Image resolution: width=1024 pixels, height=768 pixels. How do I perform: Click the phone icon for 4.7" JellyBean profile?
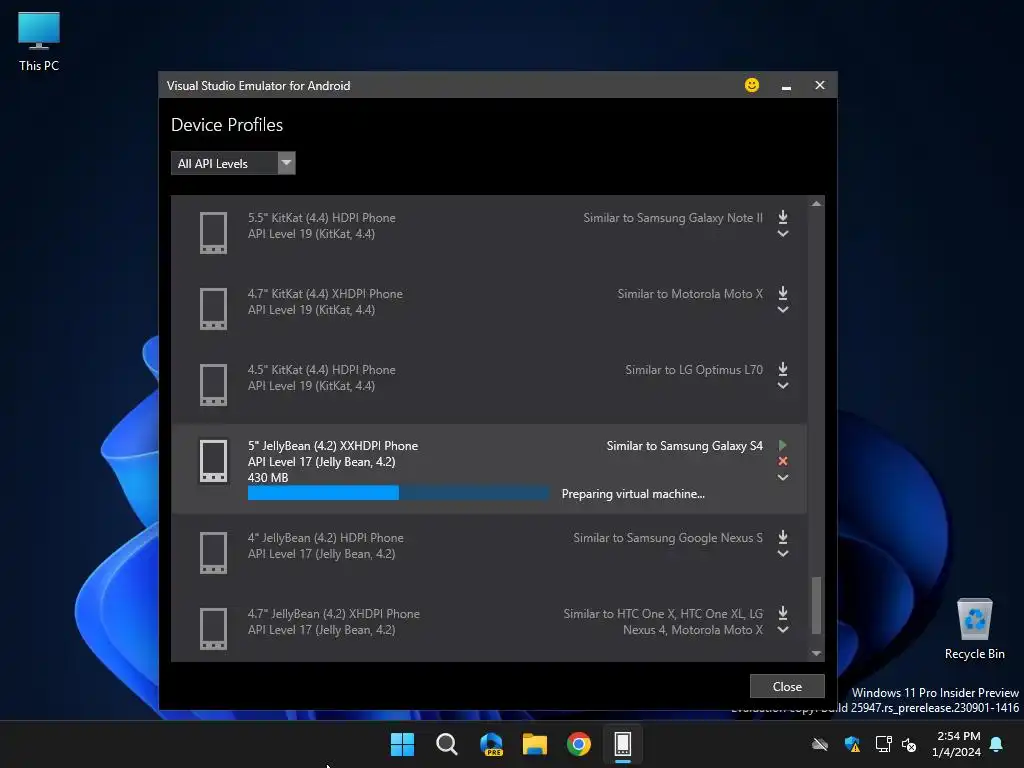213,628
